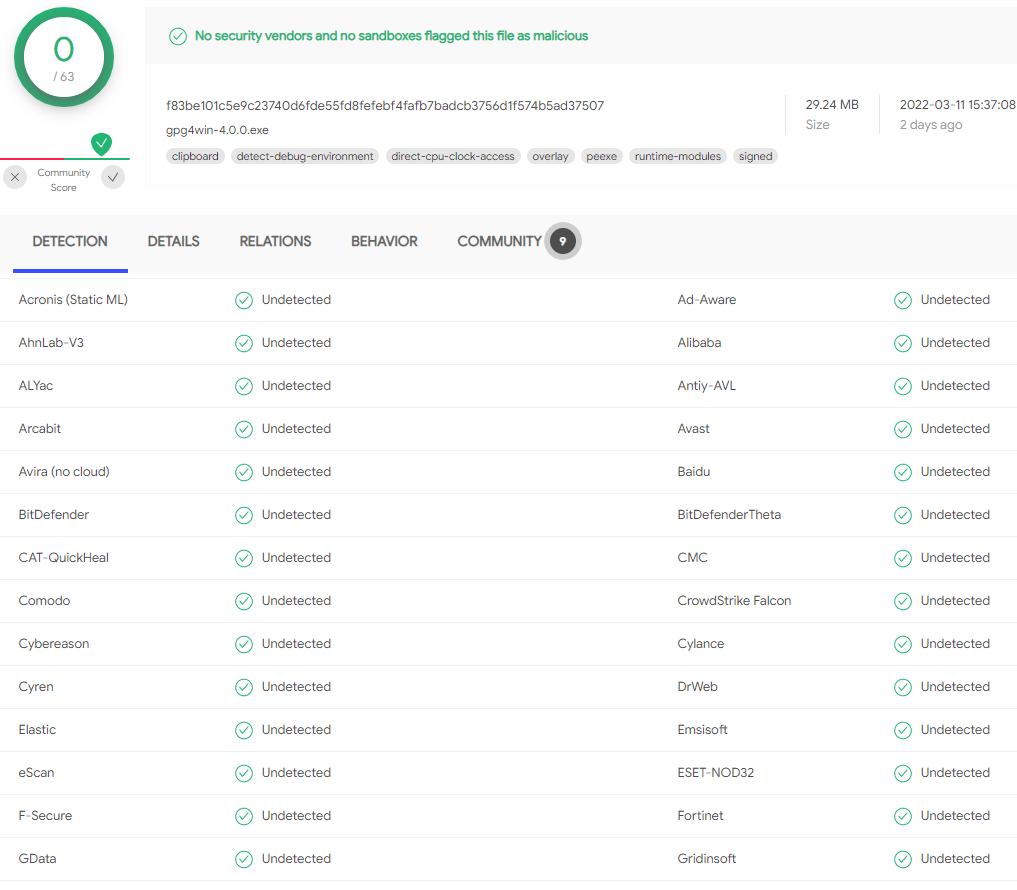Click the Undetected check icon for DrWeb
The image size is (1017, 890).
click(903, 687)
